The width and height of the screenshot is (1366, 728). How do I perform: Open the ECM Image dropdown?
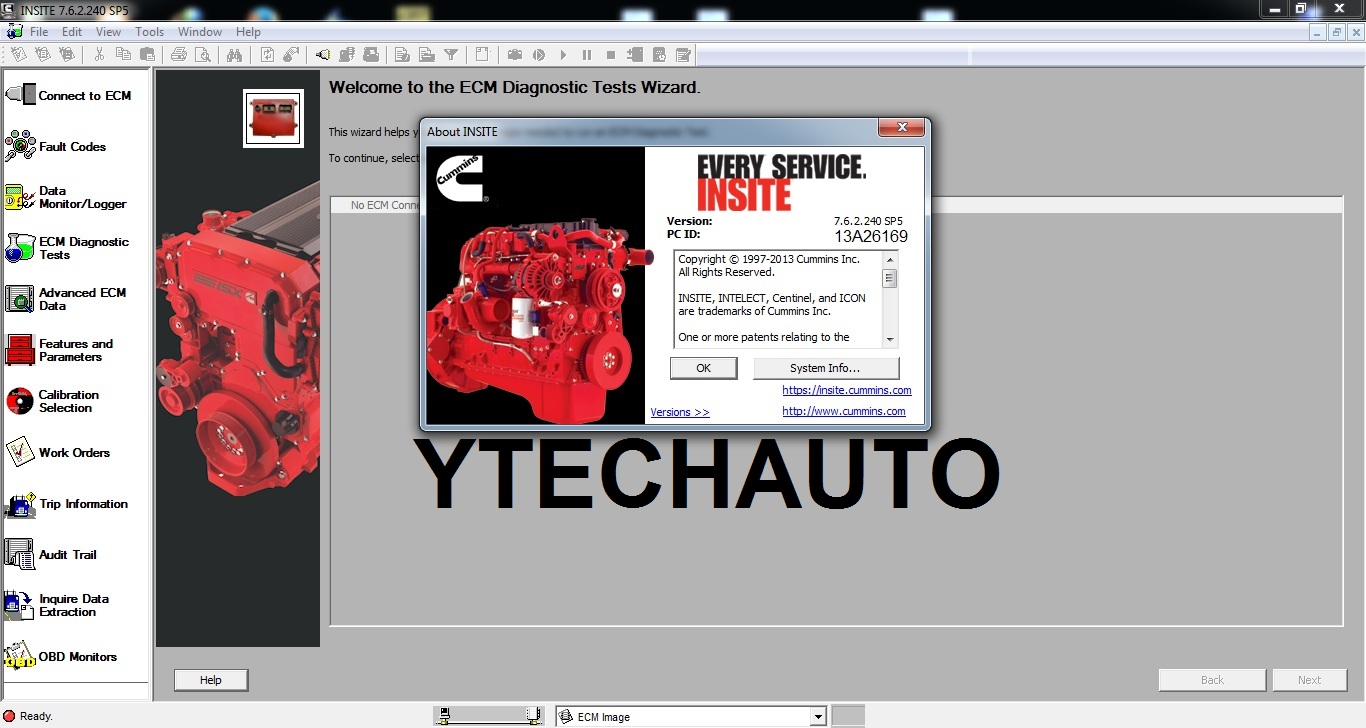[818, 714]
